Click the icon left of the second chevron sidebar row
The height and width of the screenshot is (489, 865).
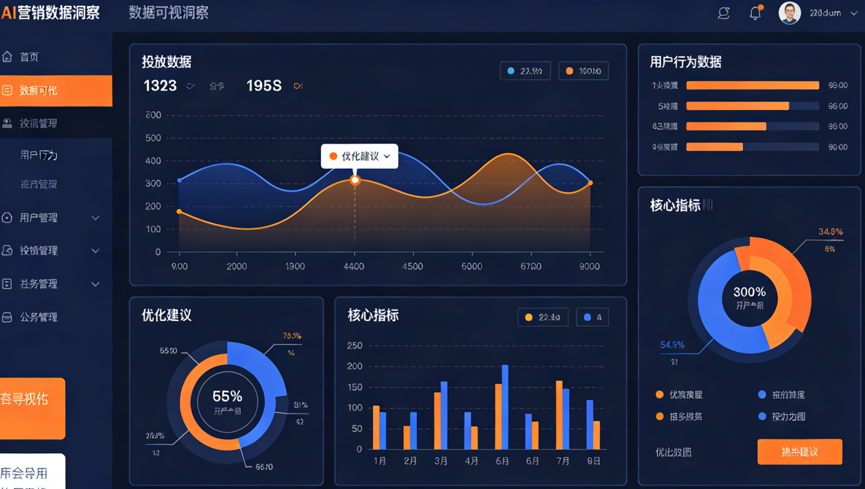pyautogui.click(x=7, y=250)
